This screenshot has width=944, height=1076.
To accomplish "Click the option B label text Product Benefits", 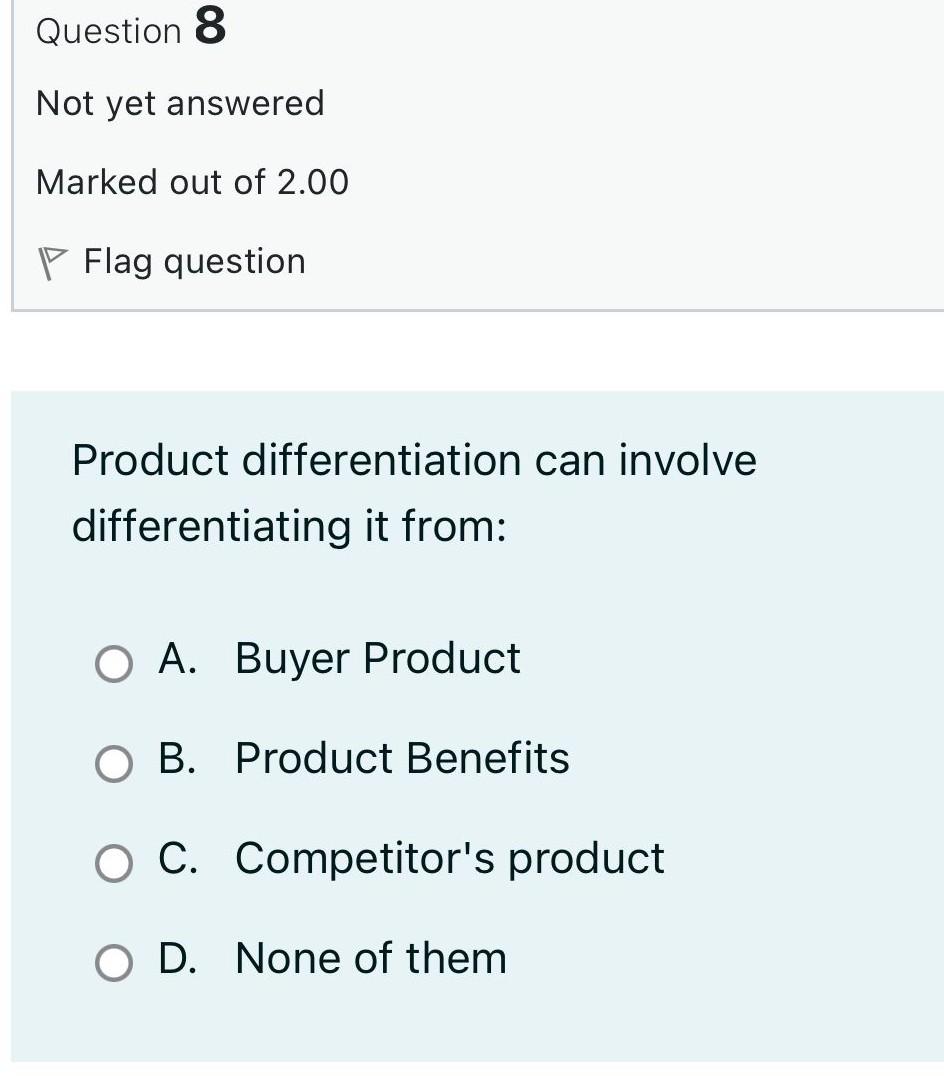I will click(401, 758).
